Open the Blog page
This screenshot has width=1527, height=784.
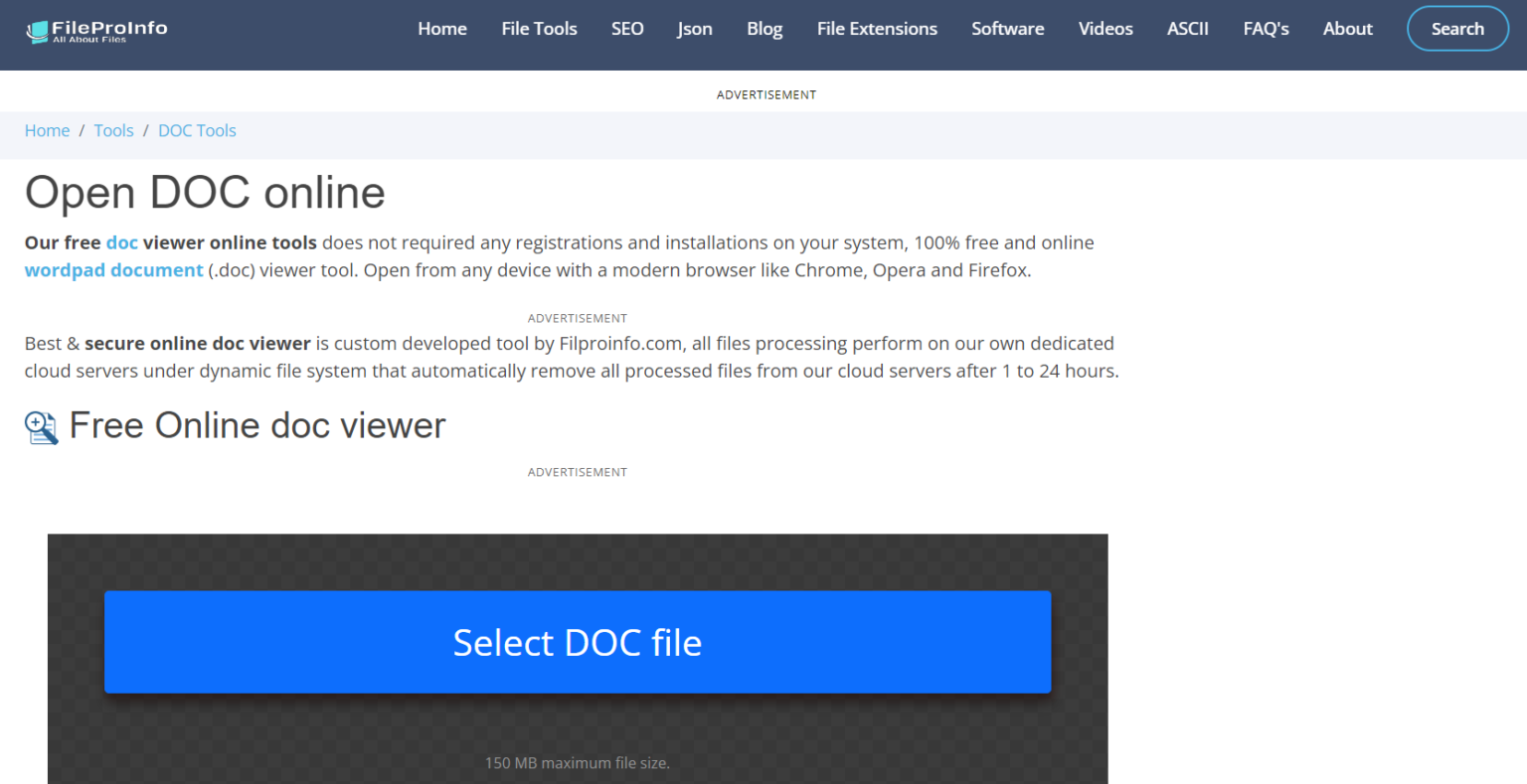[763, 29]
